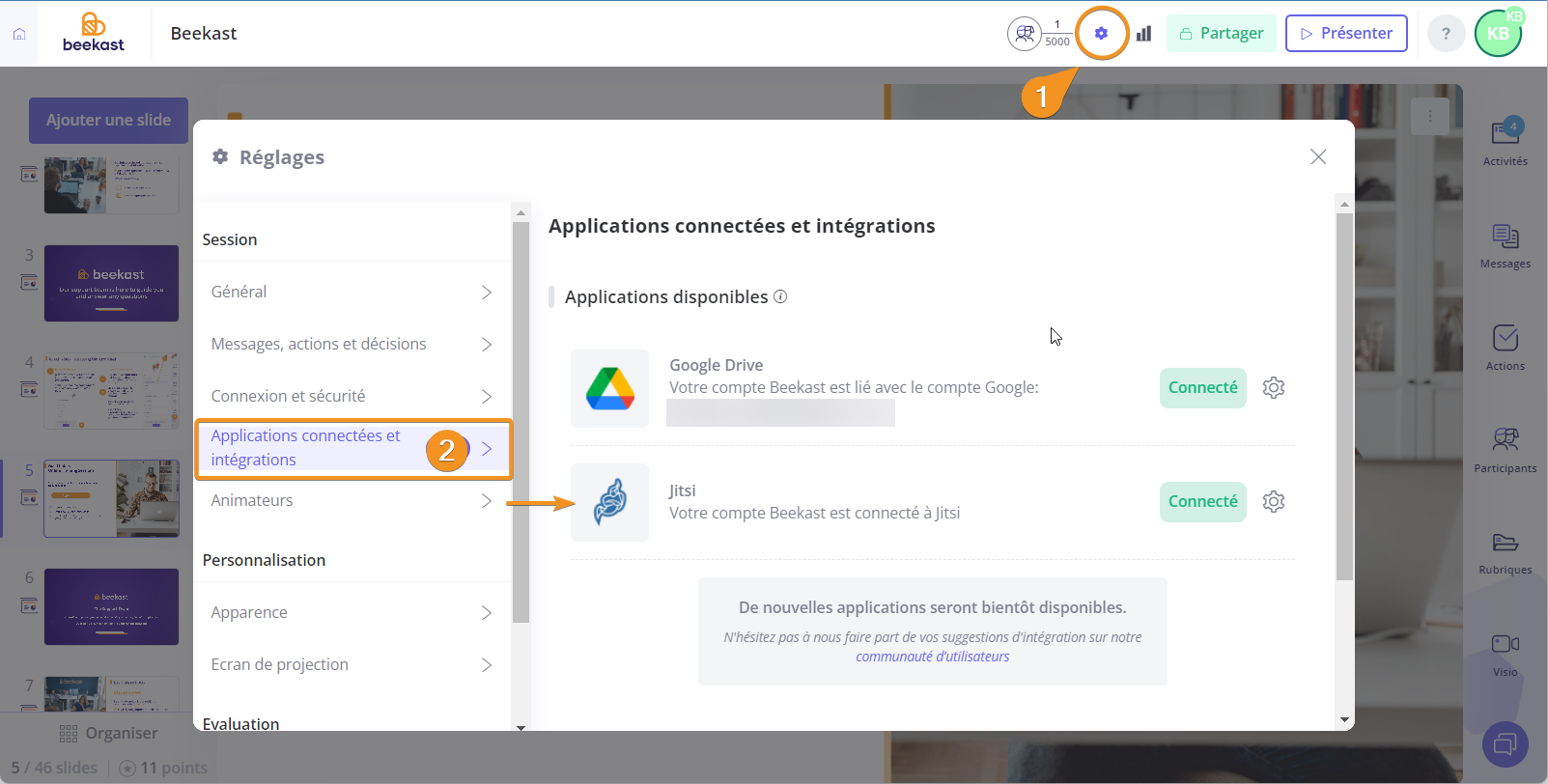
Task: Click the home icon in the top bar
Action: (19, 34)
